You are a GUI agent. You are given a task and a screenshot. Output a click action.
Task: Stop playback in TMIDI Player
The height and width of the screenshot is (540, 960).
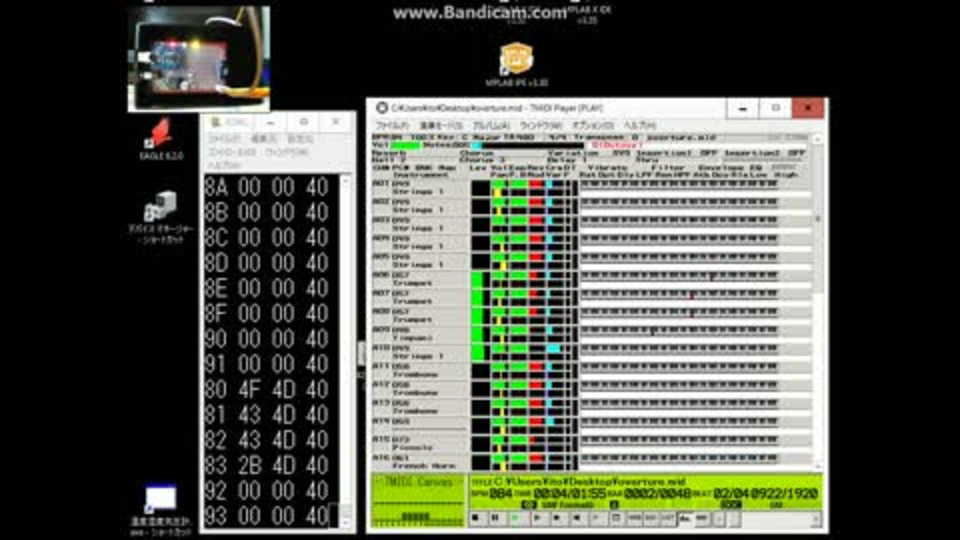tap(476, 519)
